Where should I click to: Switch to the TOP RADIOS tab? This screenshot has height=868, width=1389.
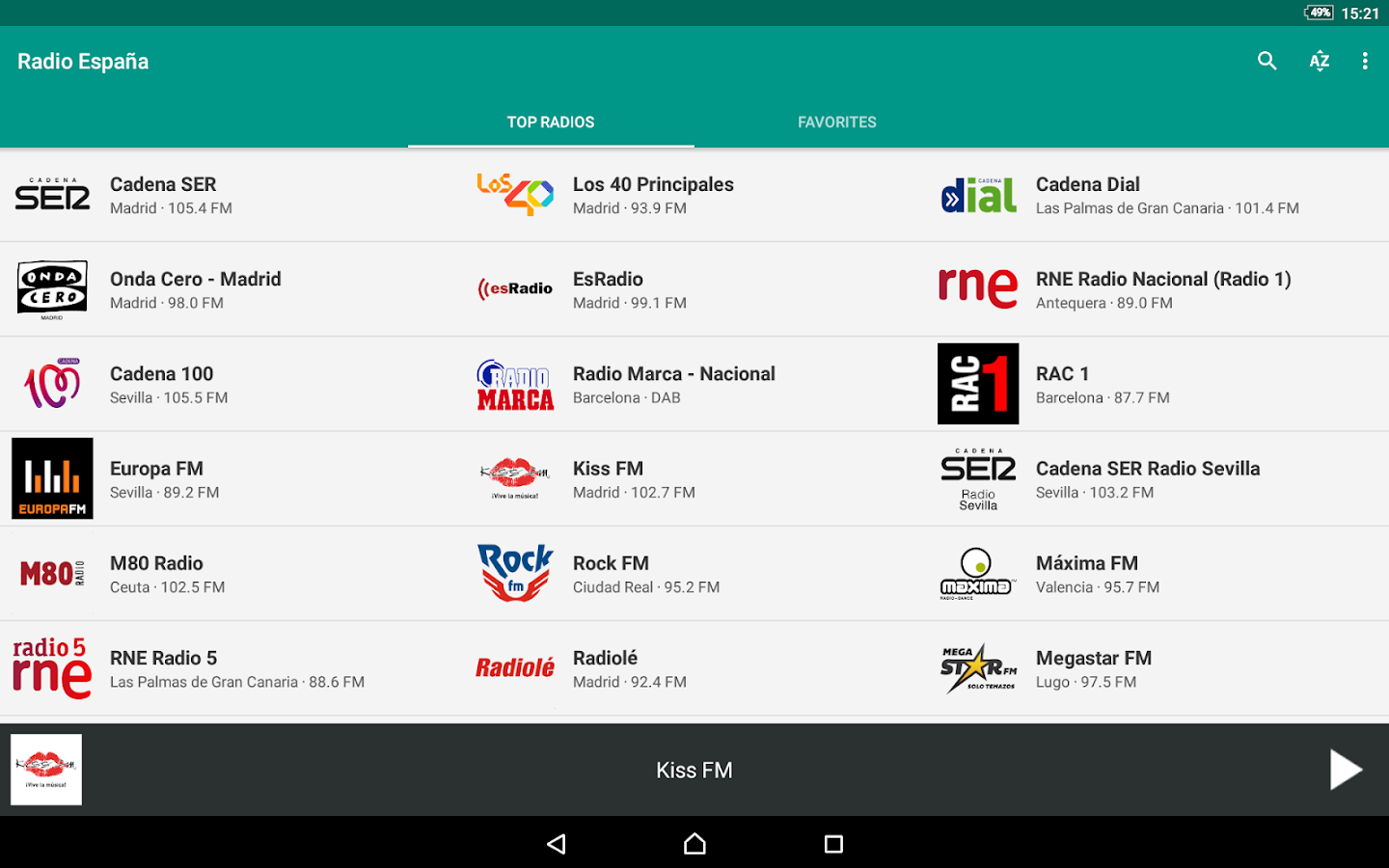[x=551, y=122]
